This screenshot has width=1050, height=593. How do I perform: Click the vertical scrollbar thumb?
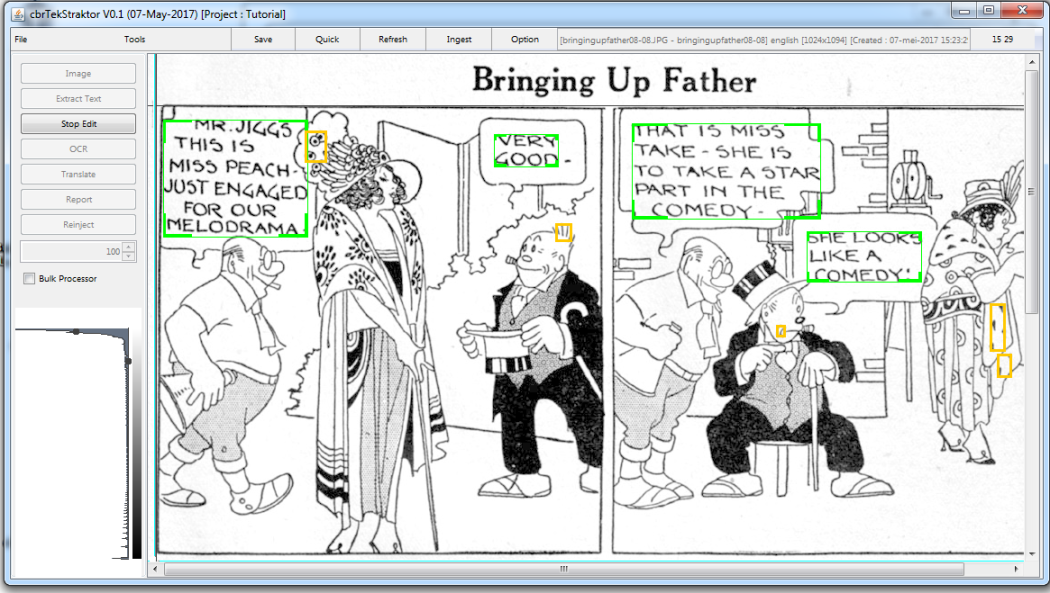pyautogui.click(x=1031, y=191)
